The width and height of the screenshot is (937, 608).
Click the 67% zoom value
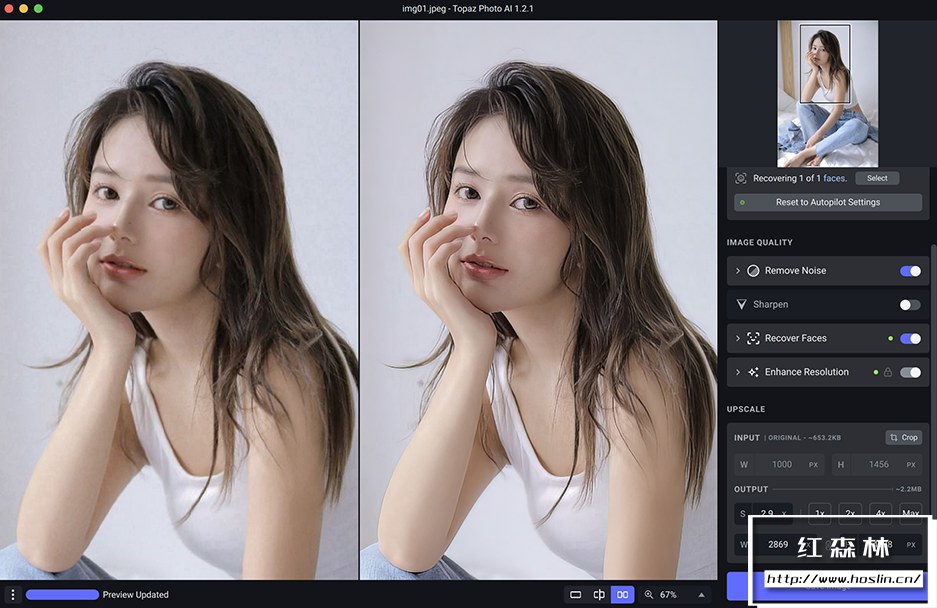click(668, 595)
